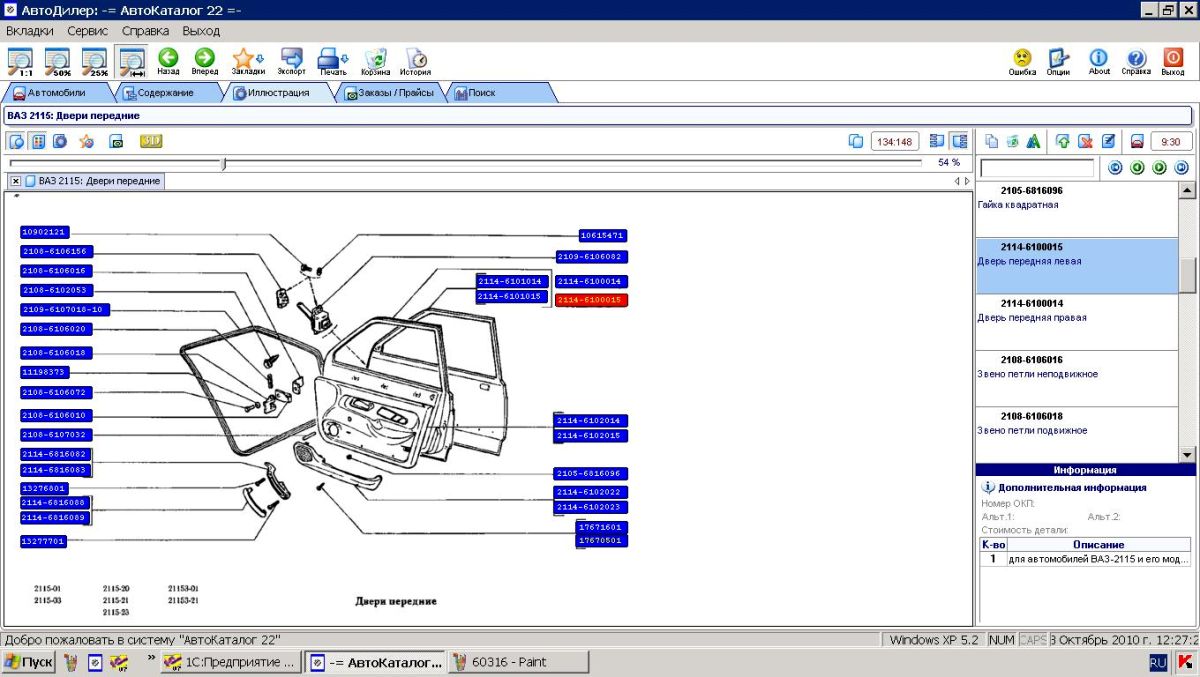Click the blue A font icon in parts toolbar
This screenshot has height=677, width=1200.
pos(1034,141)
